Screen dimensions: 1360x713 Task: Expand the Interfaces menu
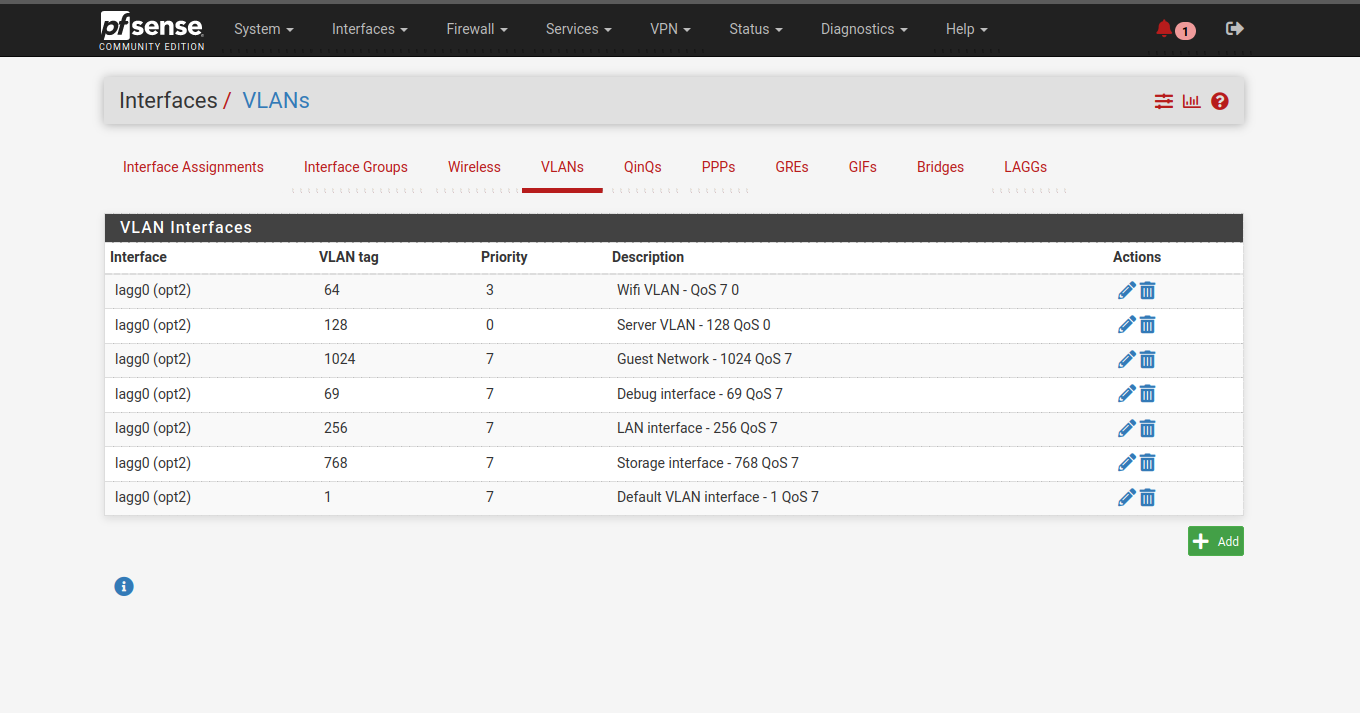[x=370, y=29]
